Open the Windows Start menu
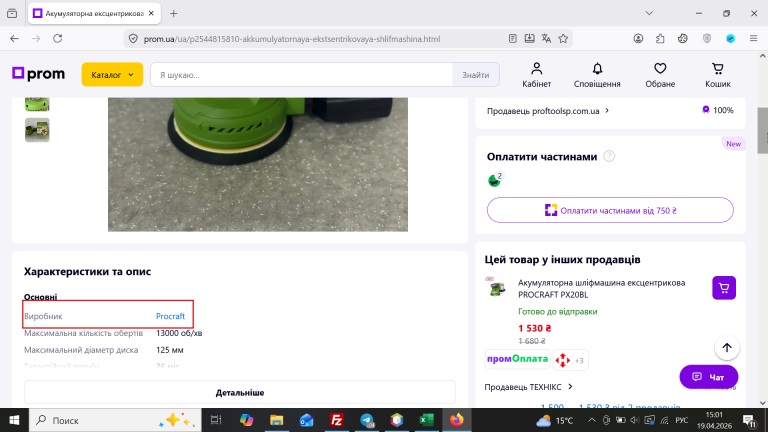Screen dimensions: 768x432 pyautogui.click(x=14, y=420)
